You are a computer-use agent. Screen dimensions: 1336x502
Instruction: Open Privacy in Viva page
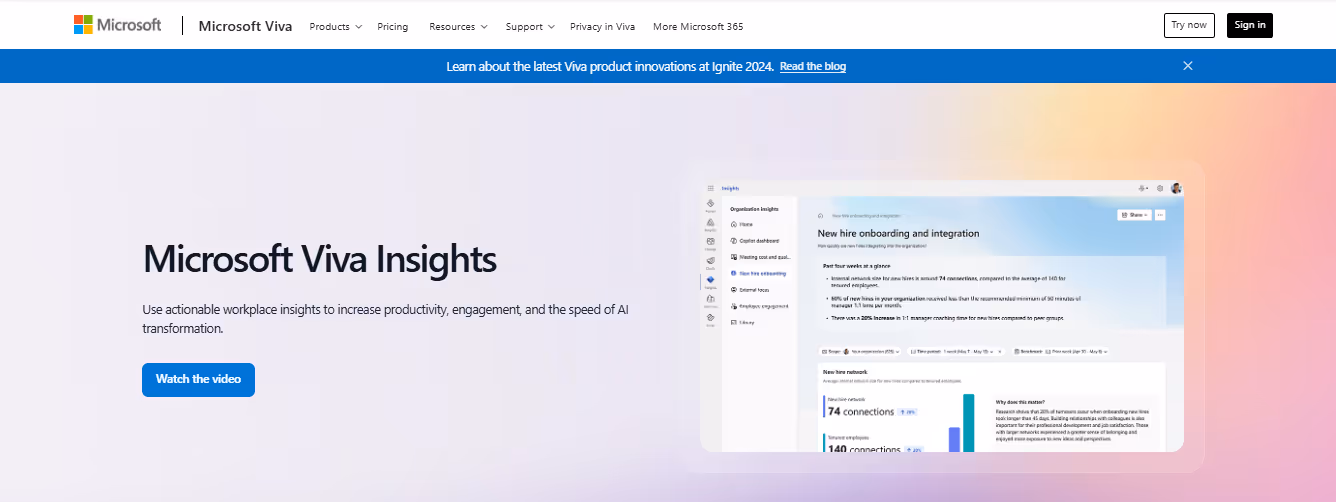point(603,26)
